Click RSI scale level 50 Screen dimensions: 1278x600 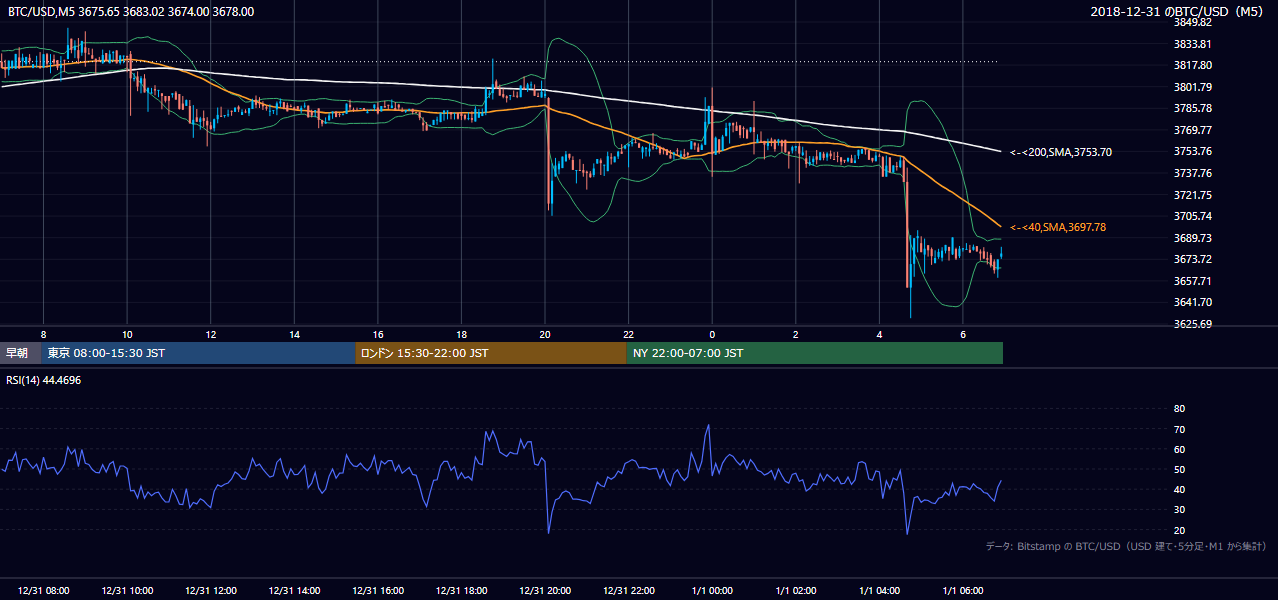tap(1179, 469)
